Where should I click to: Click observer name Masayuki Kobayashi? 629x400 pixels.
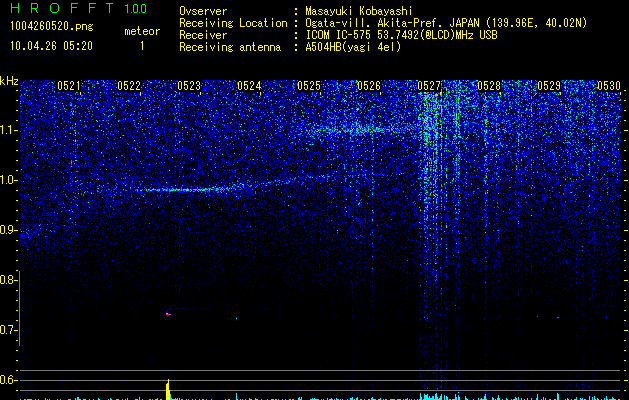pyautogui.click(x=359, y=11)
